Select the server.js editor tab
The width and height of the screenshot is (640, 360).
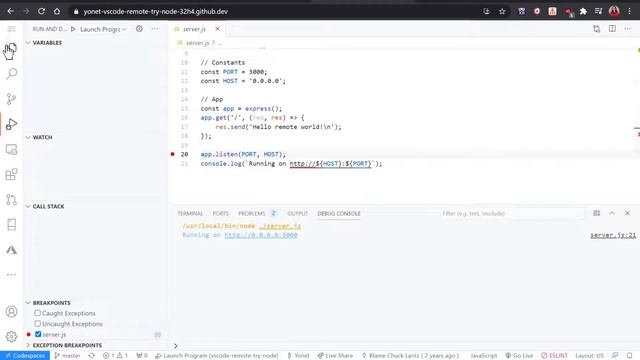[194, 29]
